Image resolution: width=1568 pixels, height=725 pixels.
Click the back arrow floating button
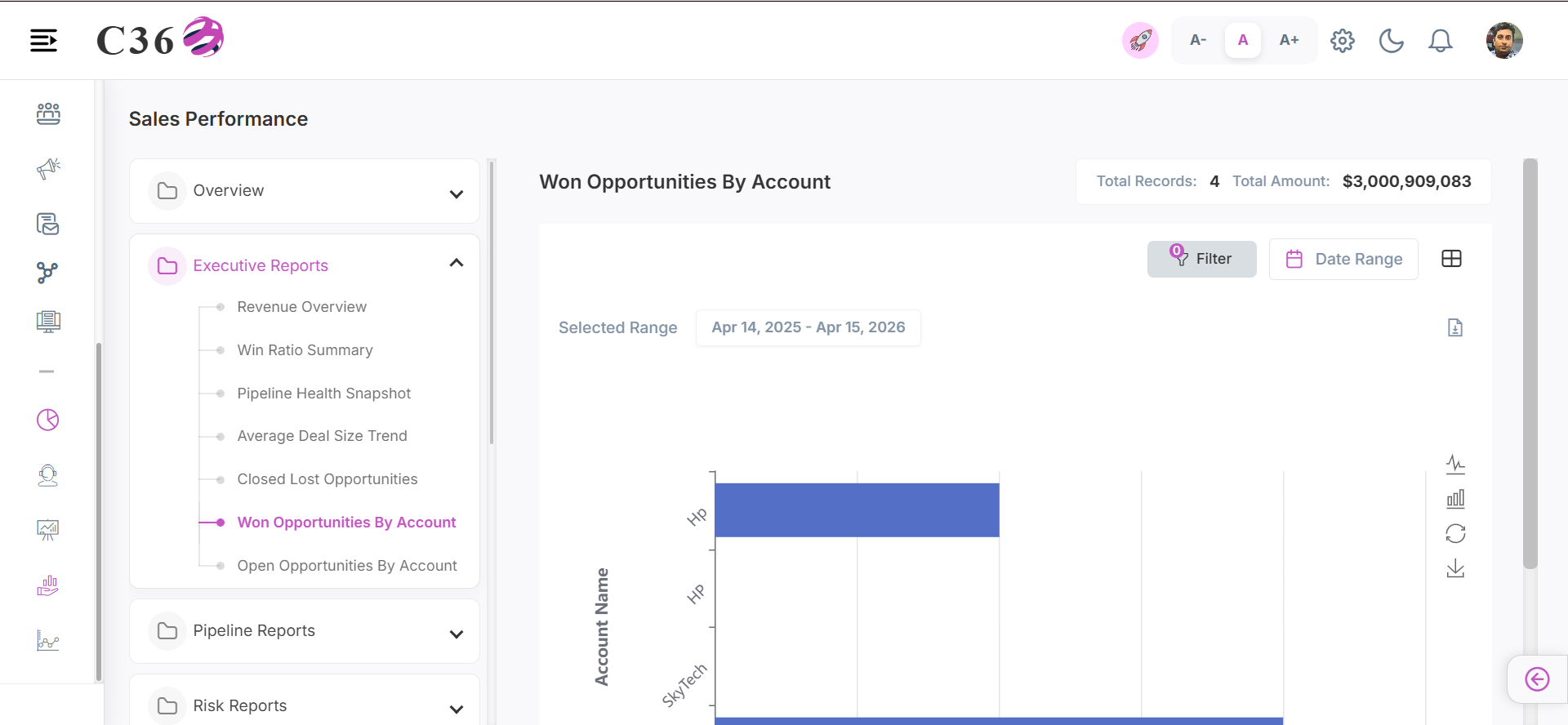1537,679
